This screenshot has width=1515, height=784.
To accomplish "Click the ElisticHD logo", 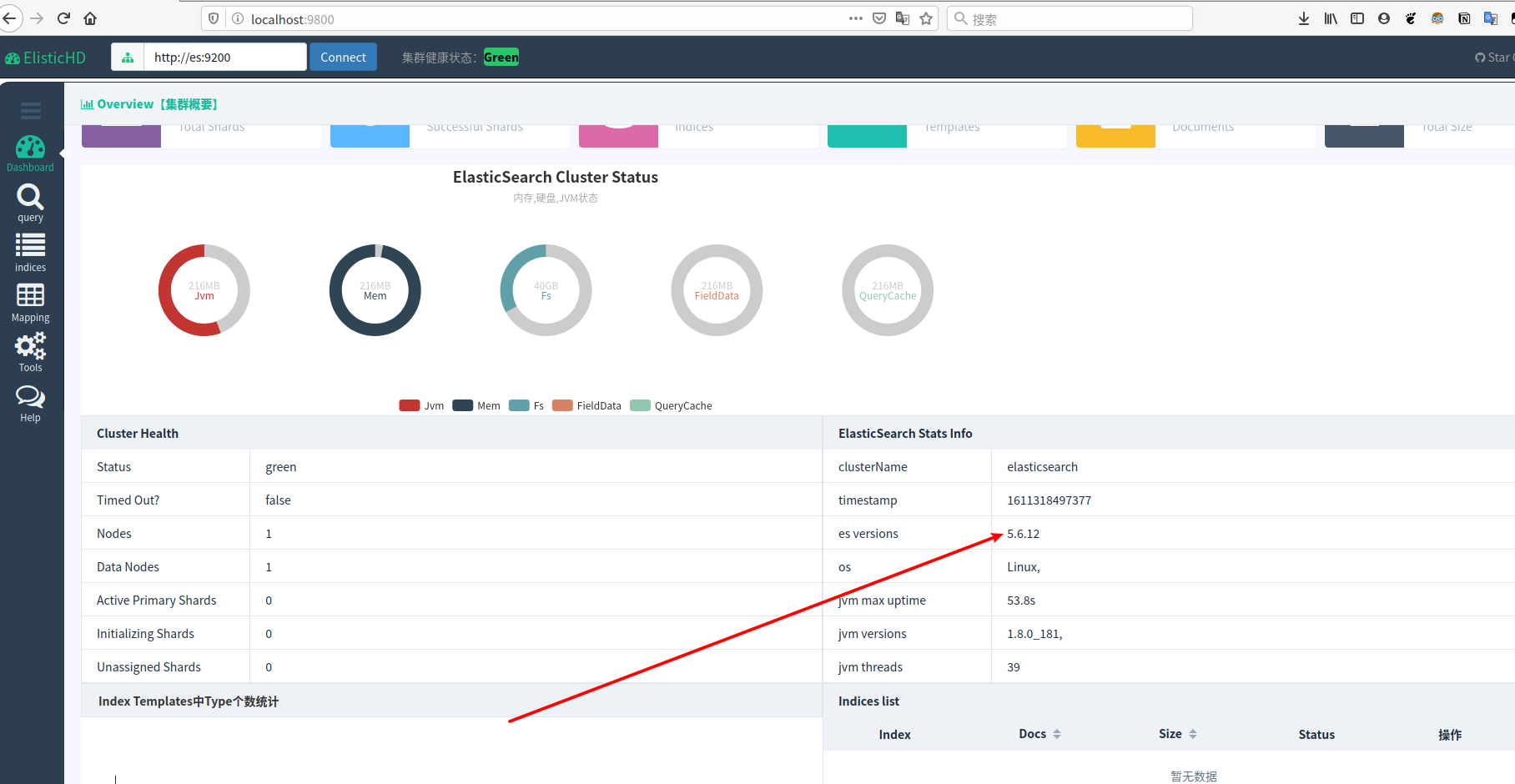I will coord(46,58).
